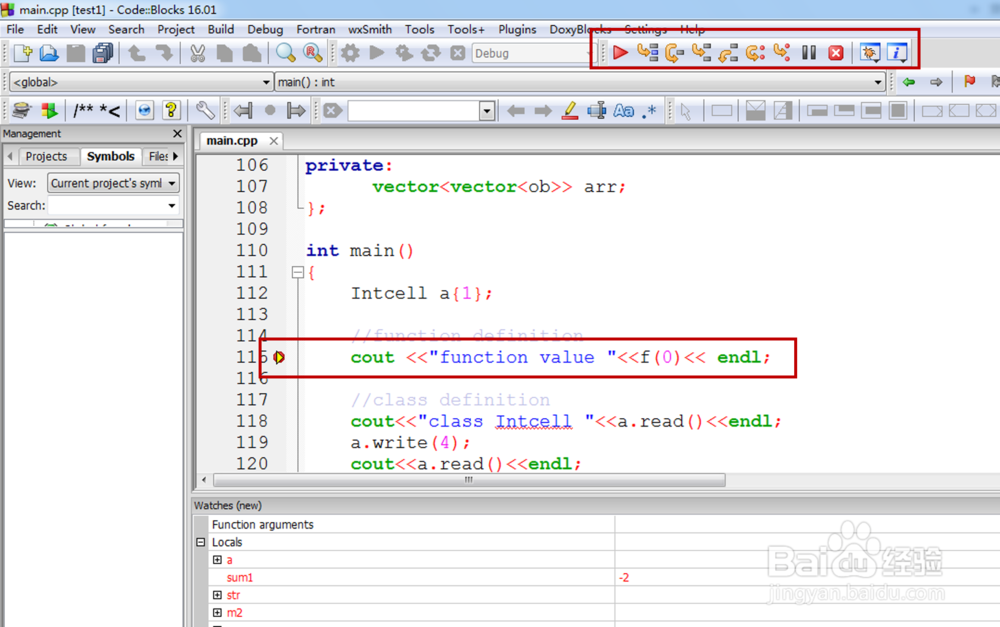Pause the debugger with Break icon
Viewport: 1000px width, 627px height.
809,52
